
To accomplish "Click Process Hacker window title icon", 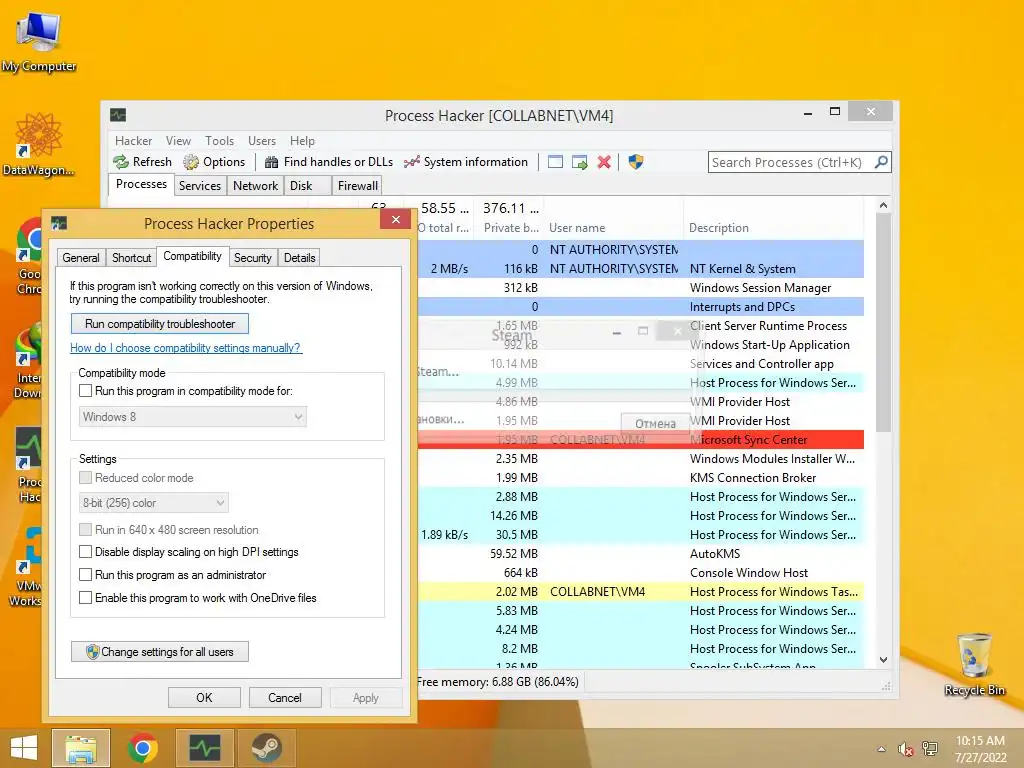I will [118, 116].
